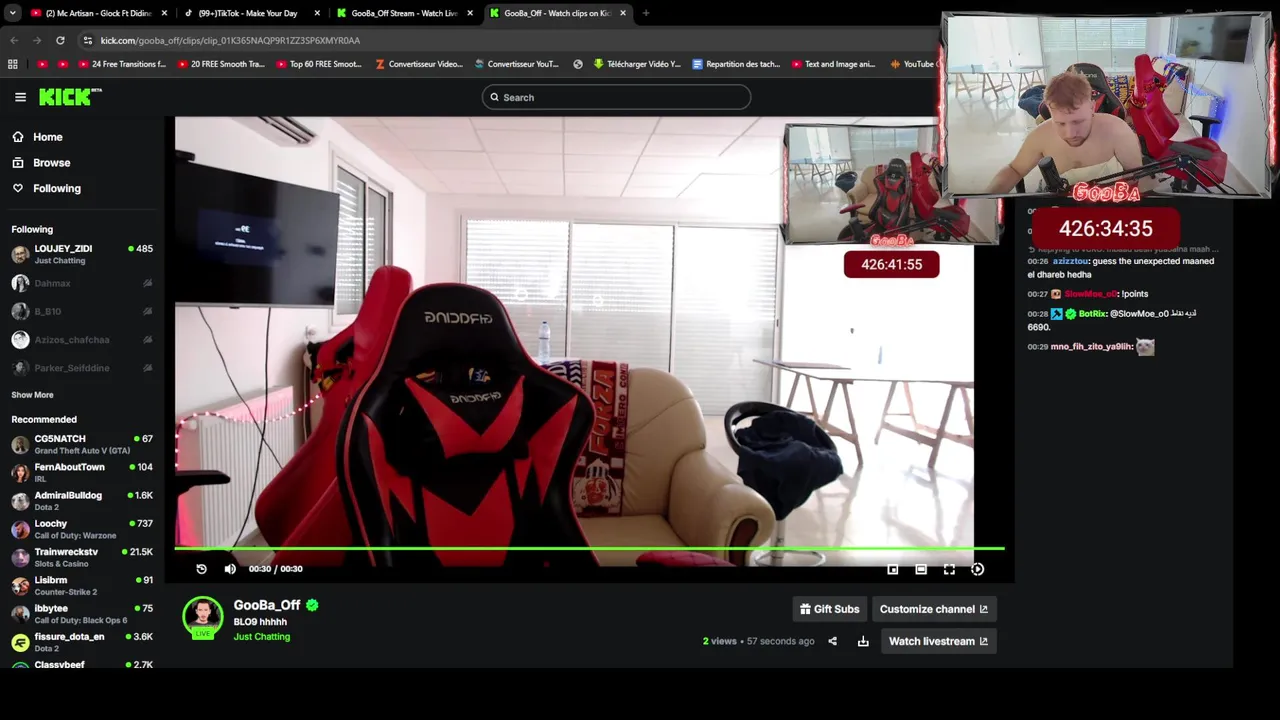The height and width of the screenshot is (720, 1280).
Task: Open FernAboutTown recommended channel
Action: pos(82,472)
